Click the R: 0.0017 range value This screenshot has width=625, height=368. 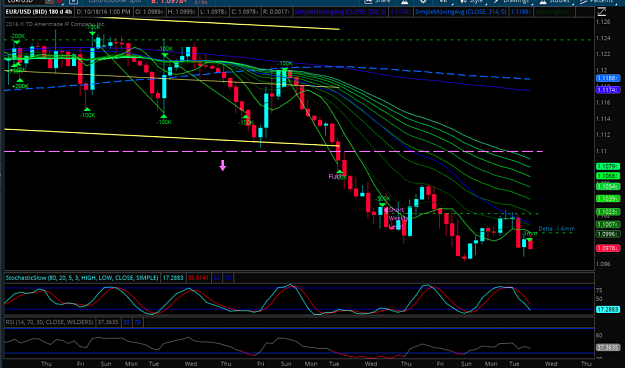[x=275, y=12]
